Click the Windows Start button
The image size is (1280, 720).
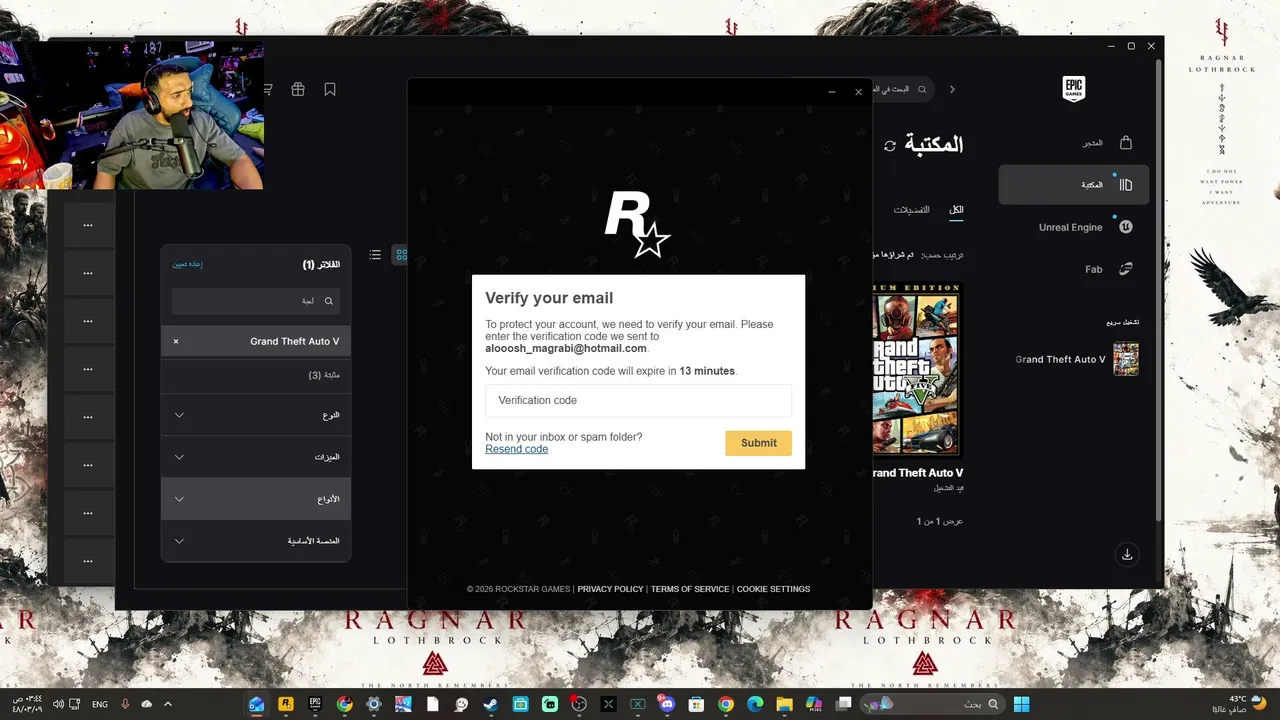1022,704
